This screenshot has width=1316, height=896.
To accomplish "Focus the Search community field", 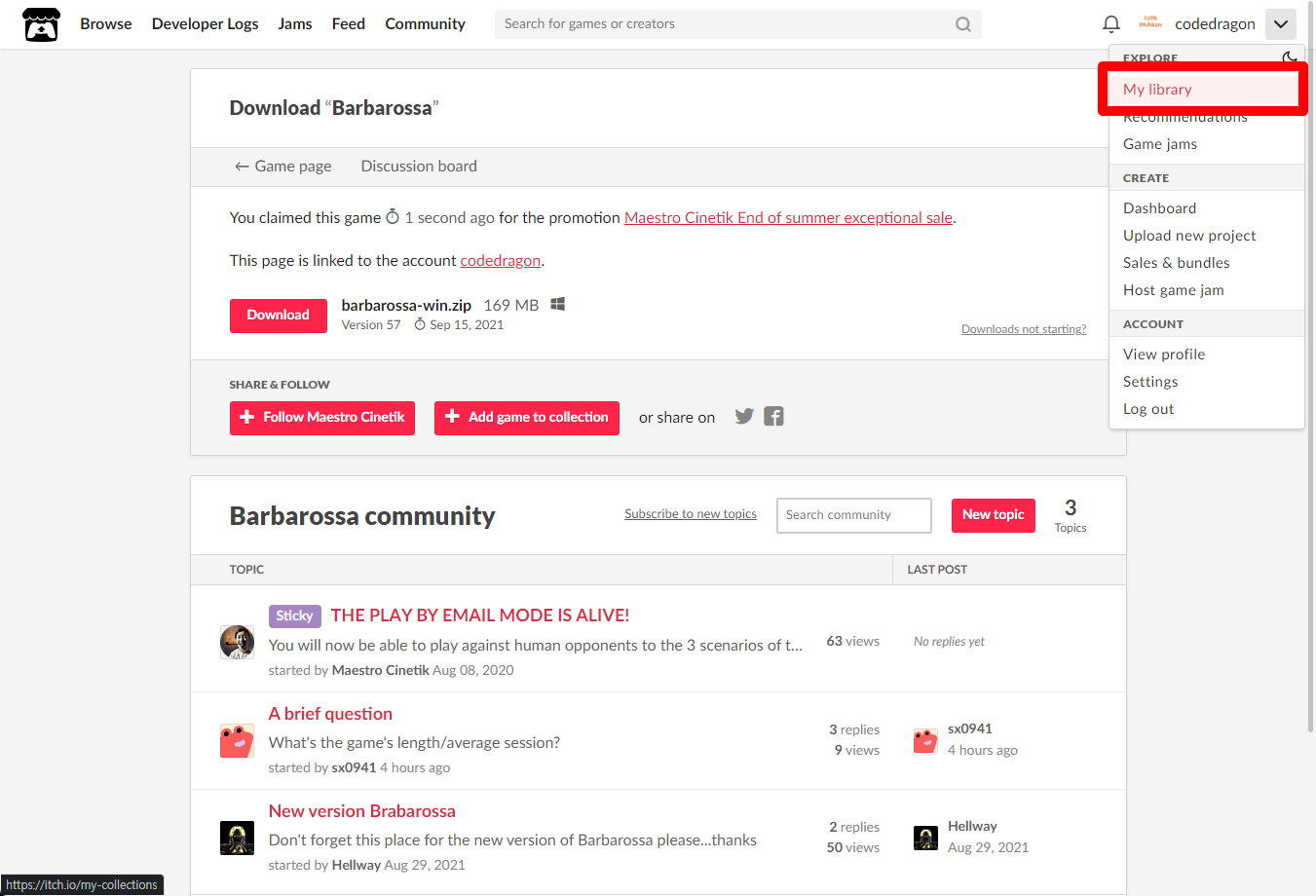I will point(853,515).
